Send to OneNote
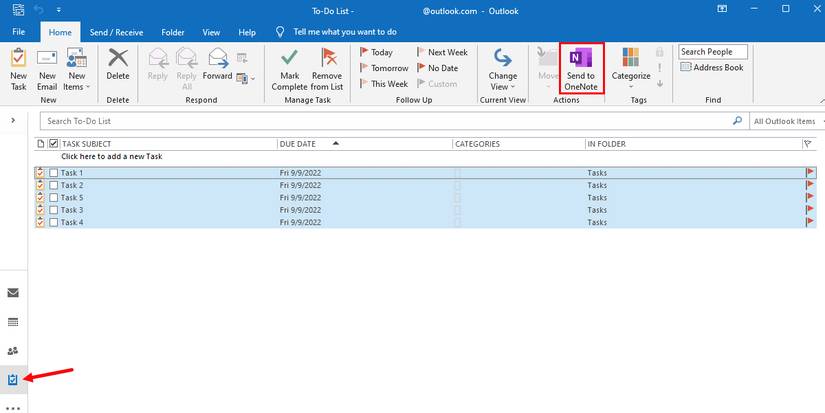 (581, 69)
